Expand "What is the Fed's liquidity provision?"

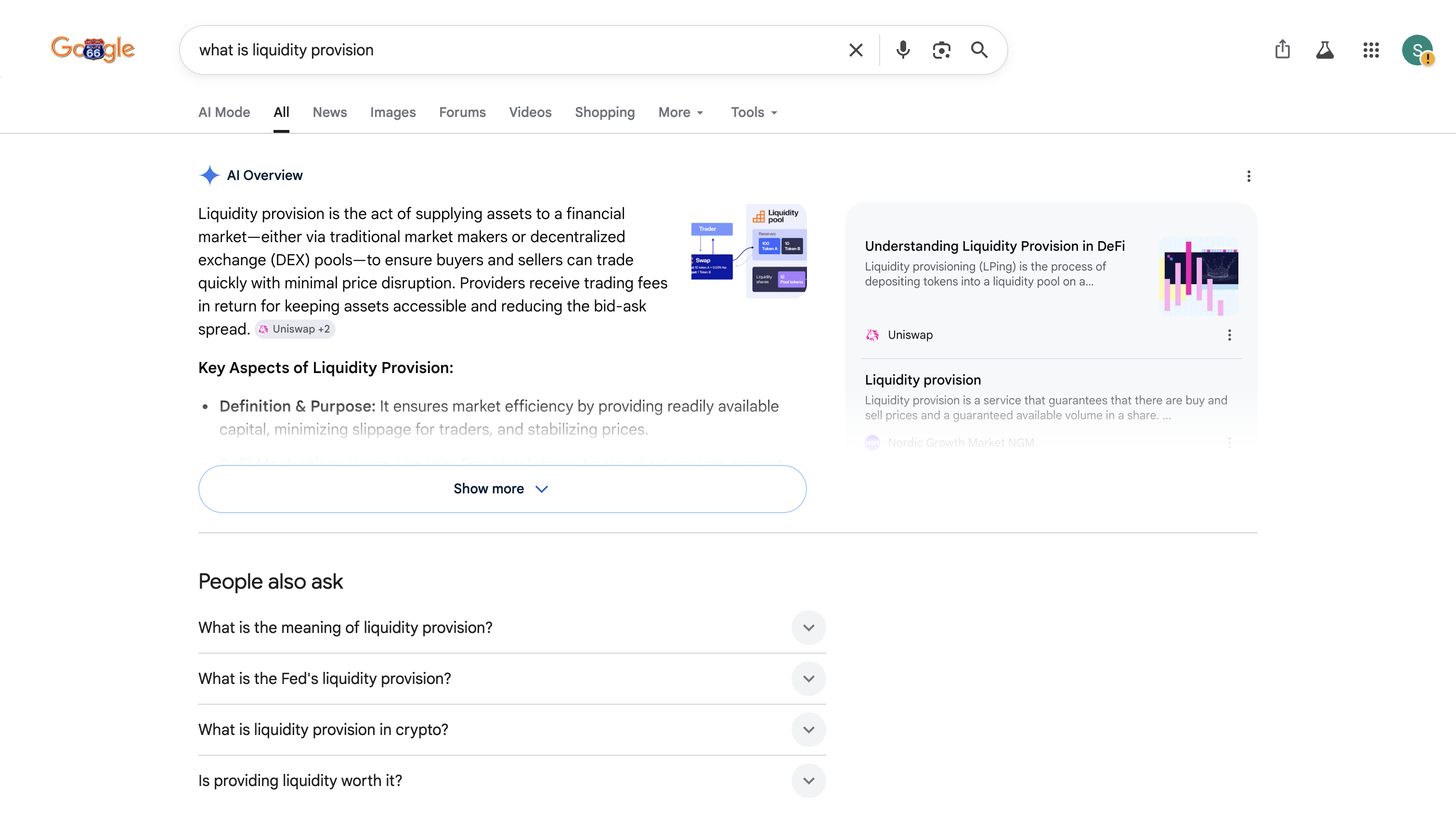coord(512,678)
